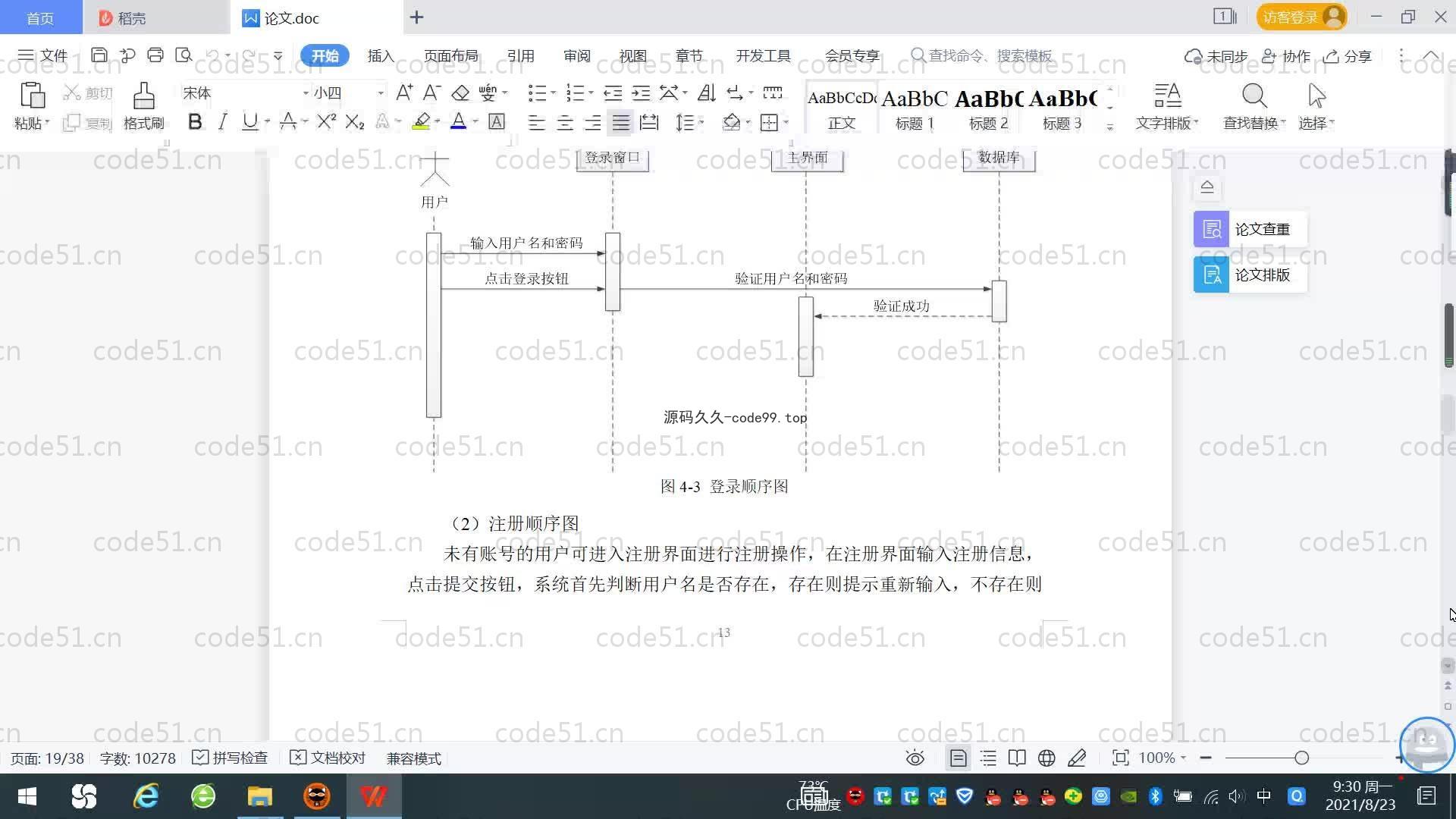Screen dimensions: 1456x819
Task: Open Text Layout tool icon
Action: (1167, 96)
